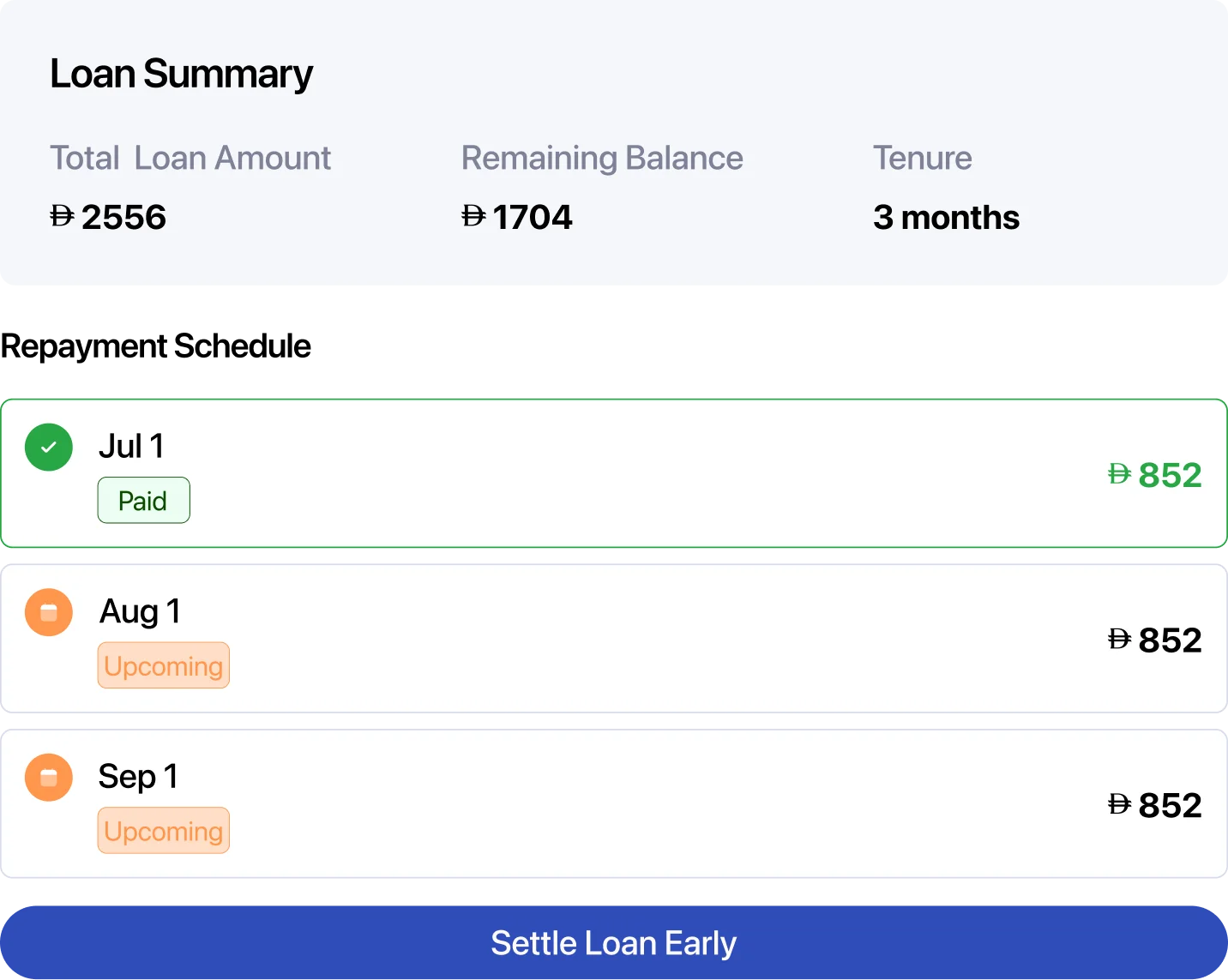Screen dimensions: 1228x980
Task: Click the 3 months tenure value
Action: pyautogui.click(x=946, y=218)
